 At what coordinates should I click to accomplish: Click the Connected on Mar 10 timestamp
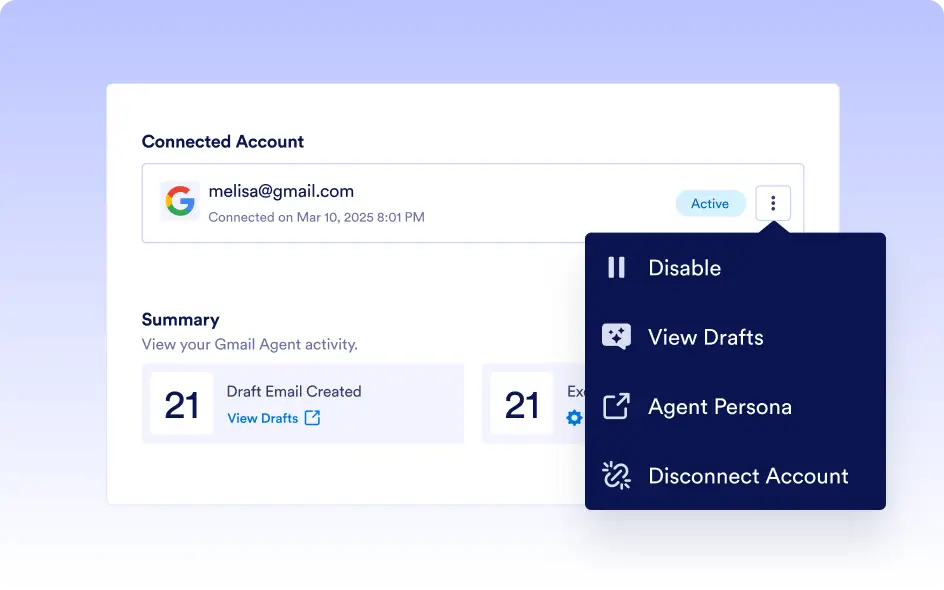pos(317,217)
